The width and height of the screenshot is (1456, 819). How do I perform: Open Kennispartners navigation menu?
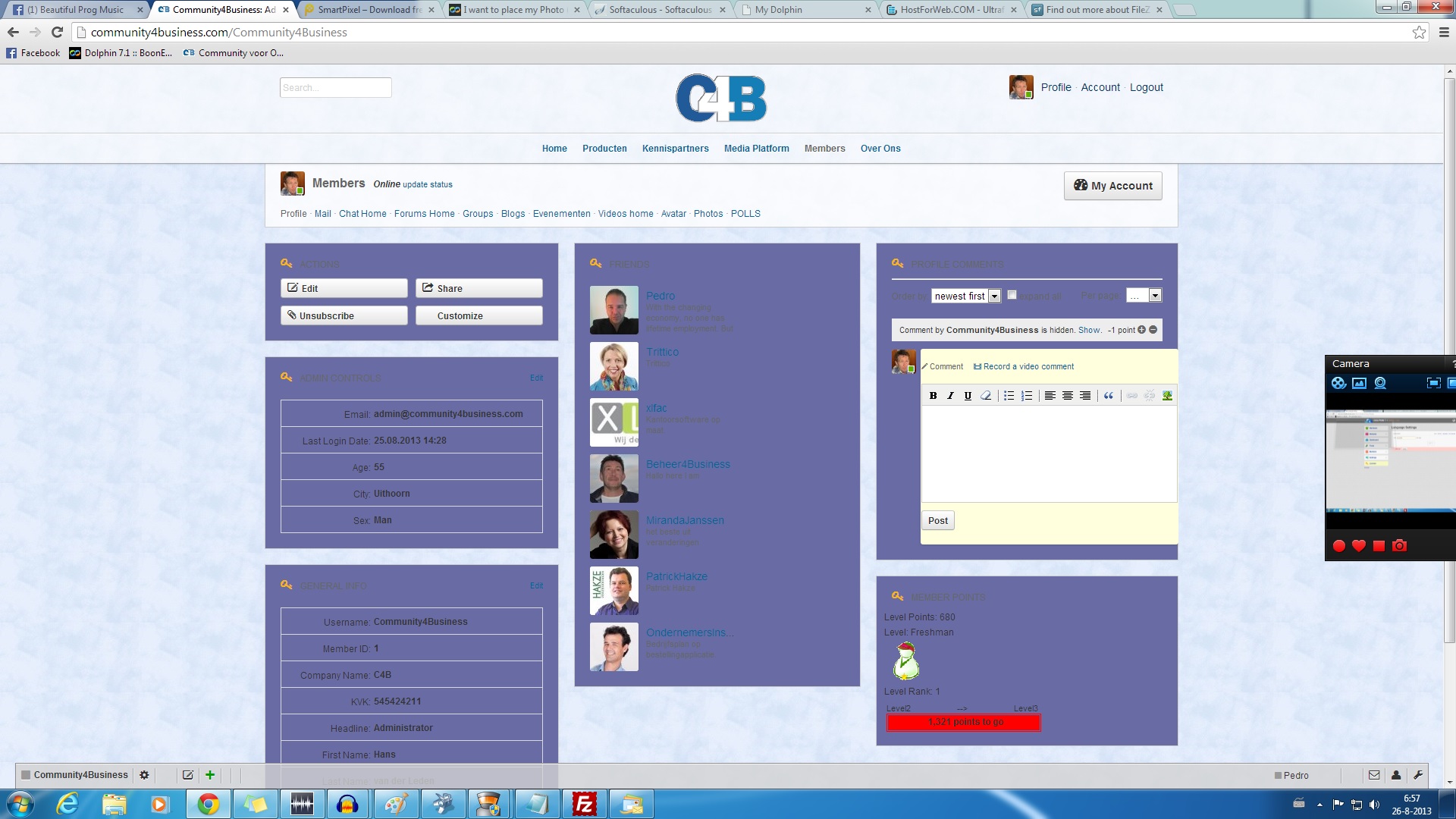(x=675, y=149)
